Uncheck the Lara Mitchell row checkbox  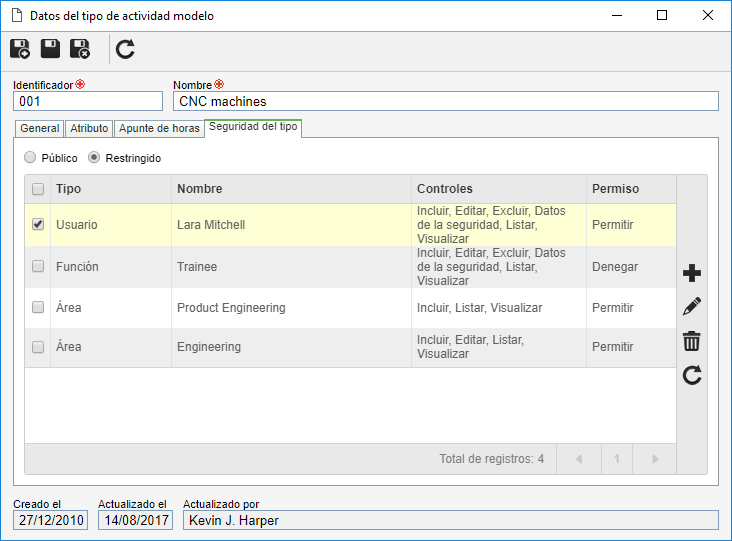[x=38, y=225]
